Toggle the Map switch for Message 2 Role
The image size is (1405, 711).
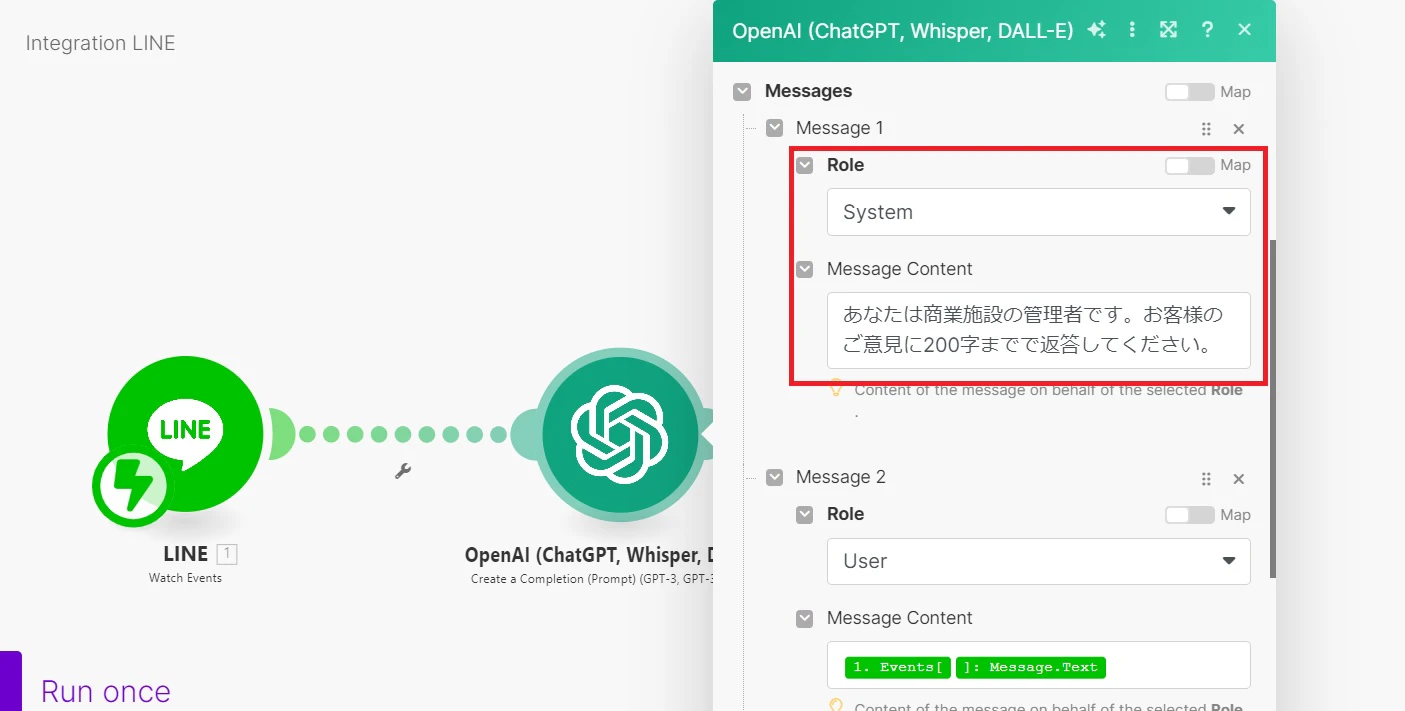[x=1189, y=515]
